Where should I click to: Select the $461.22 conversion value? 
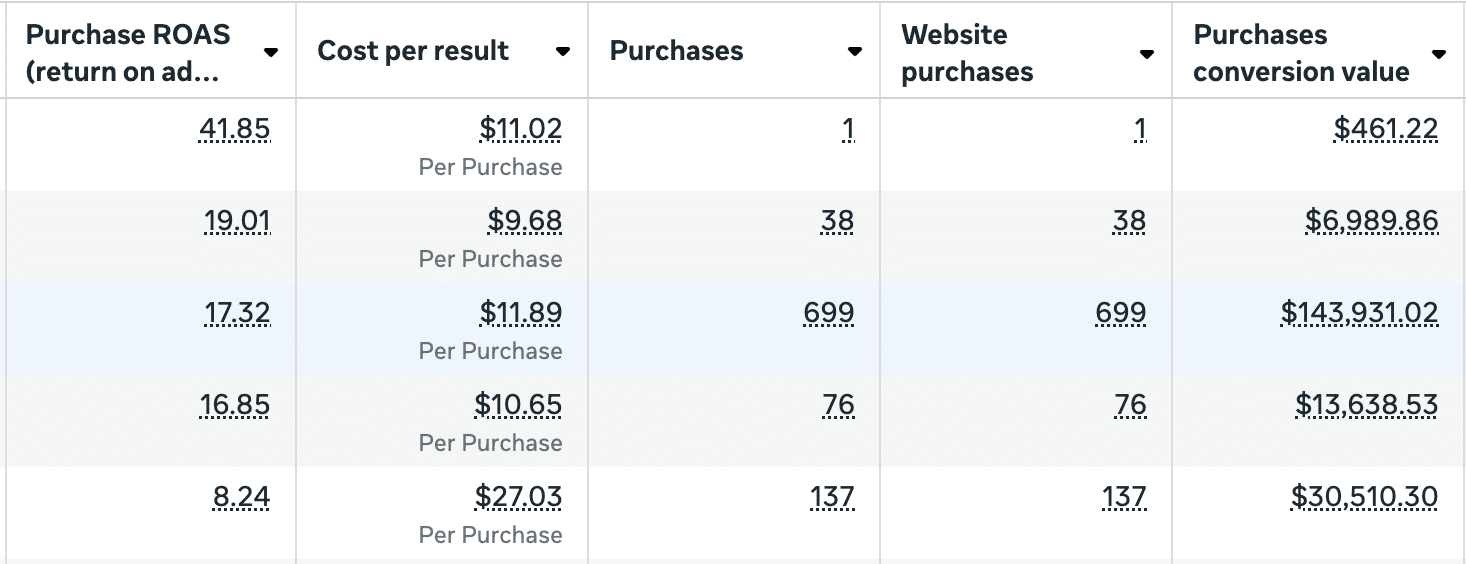coord(1386,129)
